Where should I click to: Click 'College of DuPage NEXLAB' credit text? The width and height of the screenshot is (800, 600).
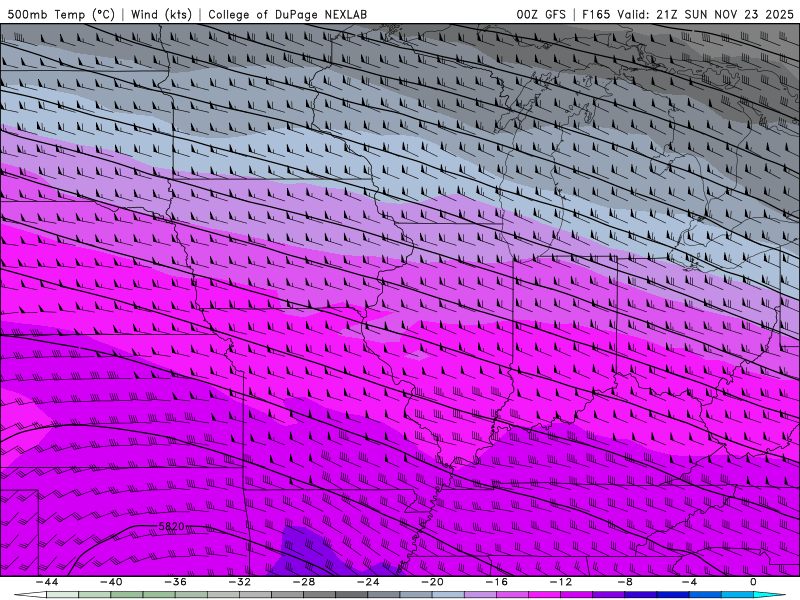[x=287, y=14]
